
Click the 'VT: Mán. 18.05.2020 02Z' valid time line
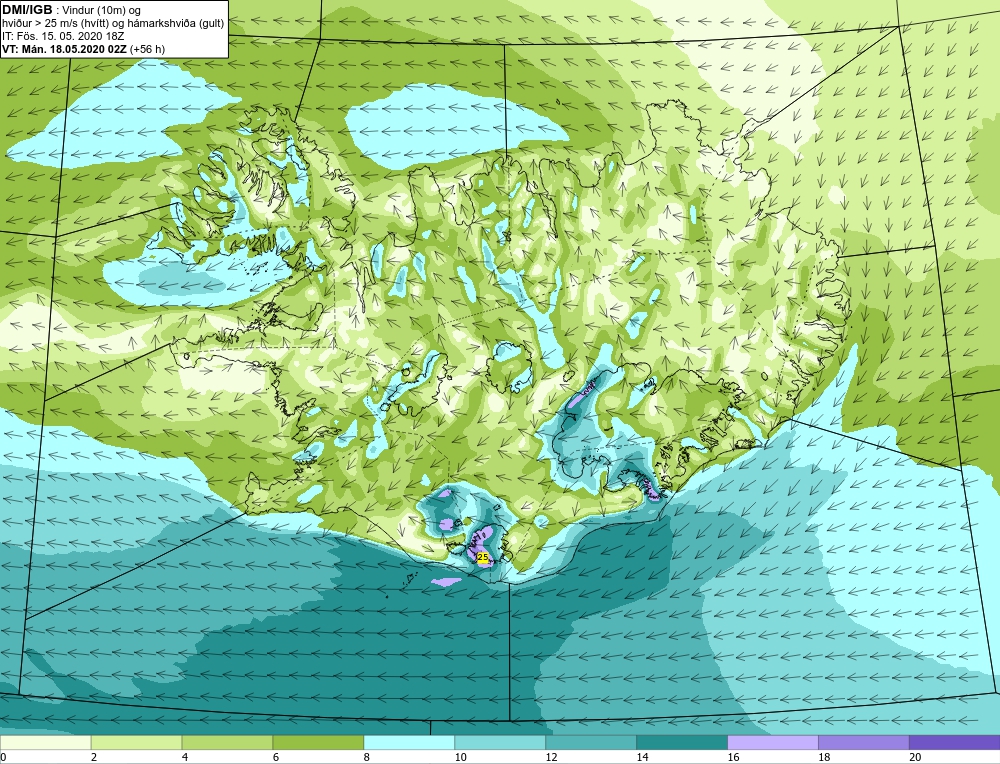(x=84, y=48)
